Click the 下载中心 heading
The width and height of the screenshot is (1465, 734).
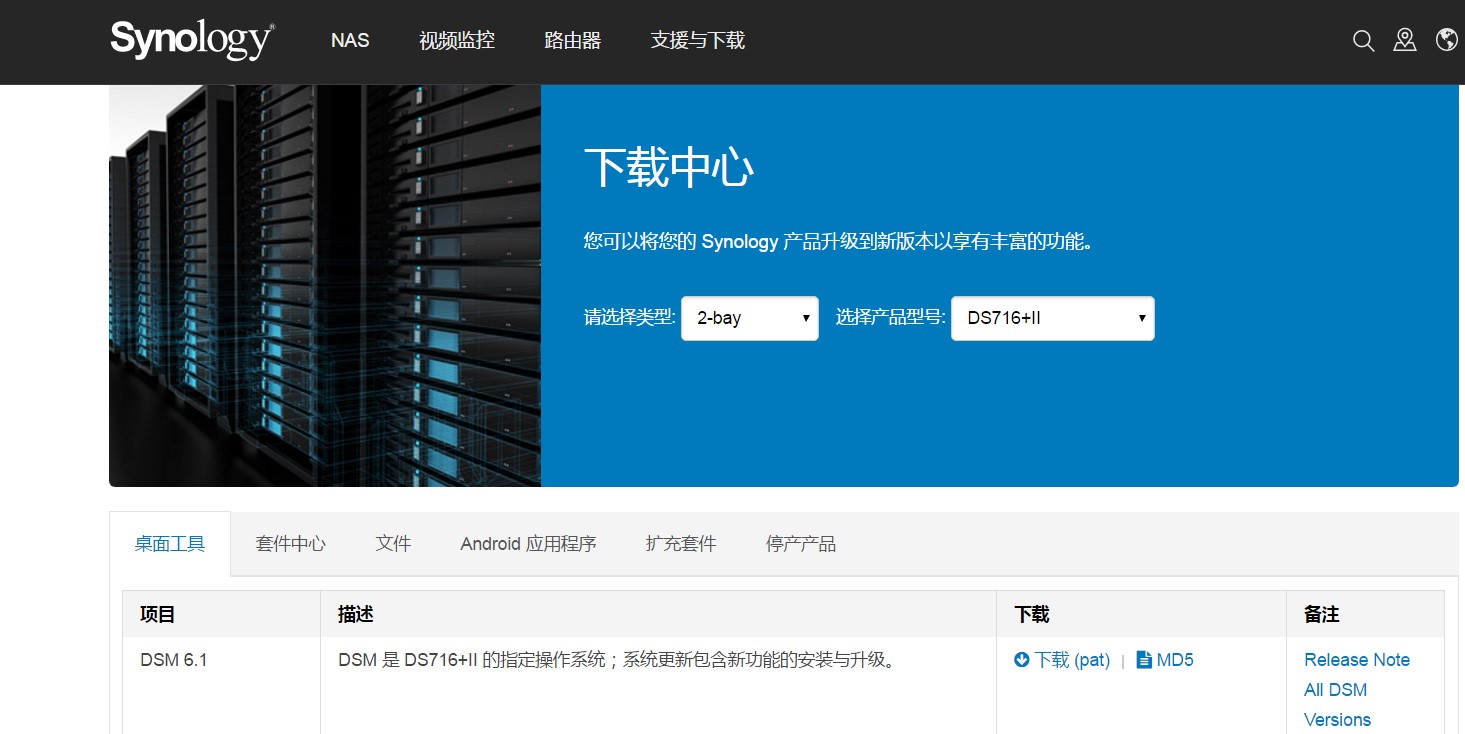[x=669, y=167]
